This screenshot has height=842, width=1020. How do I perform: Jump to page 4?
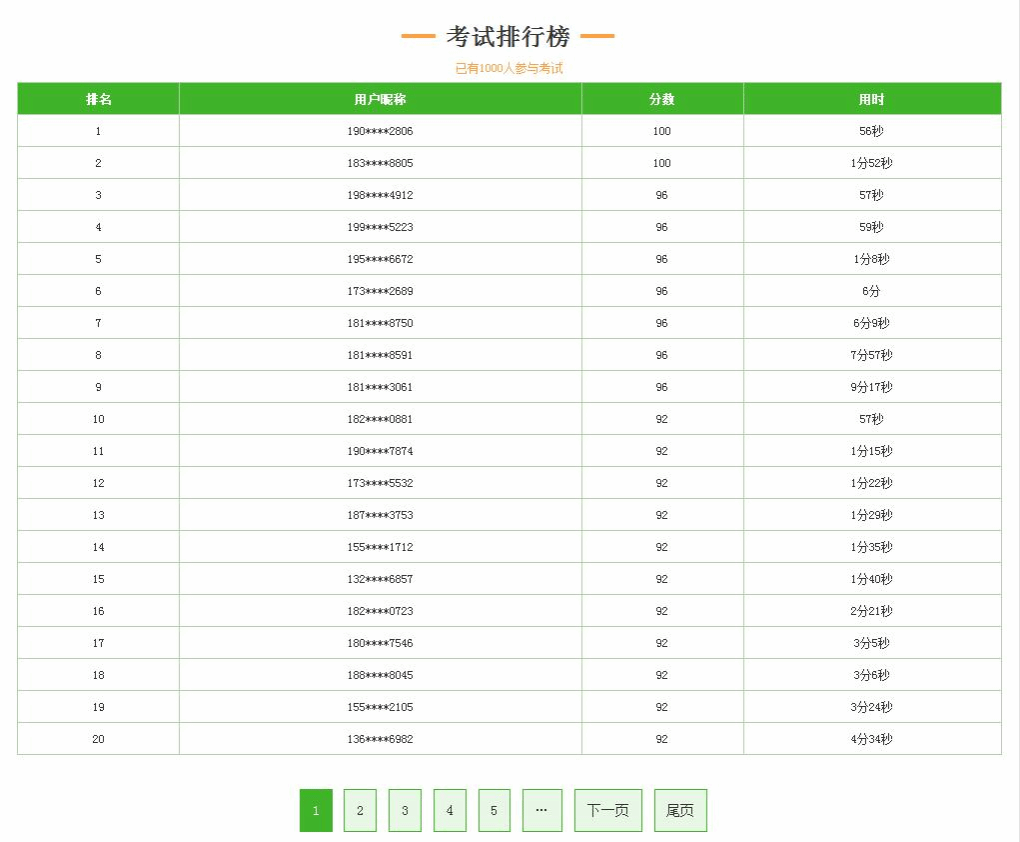click(450, 810)
